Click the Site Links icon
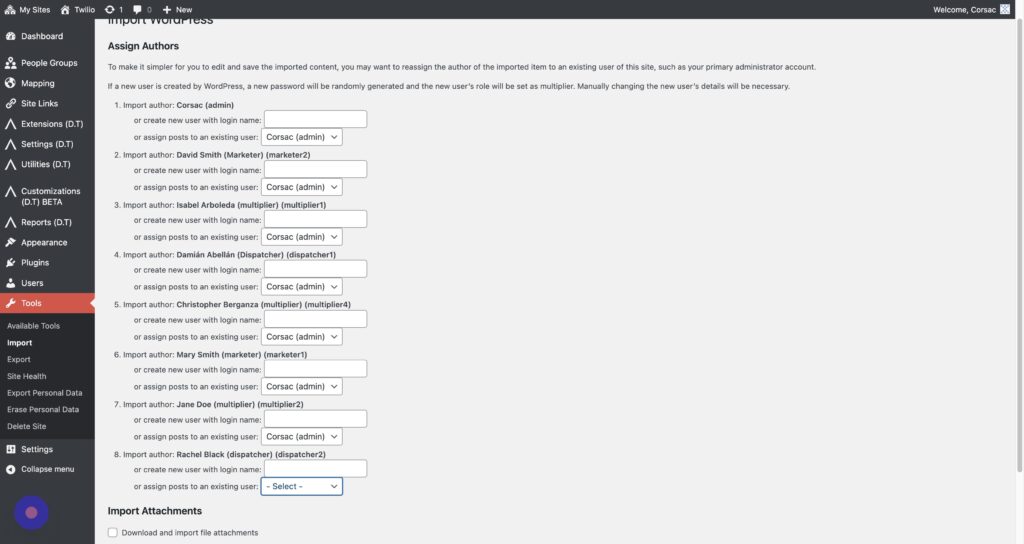This screenshot has width=1024, height=544. tap(10, 104)
